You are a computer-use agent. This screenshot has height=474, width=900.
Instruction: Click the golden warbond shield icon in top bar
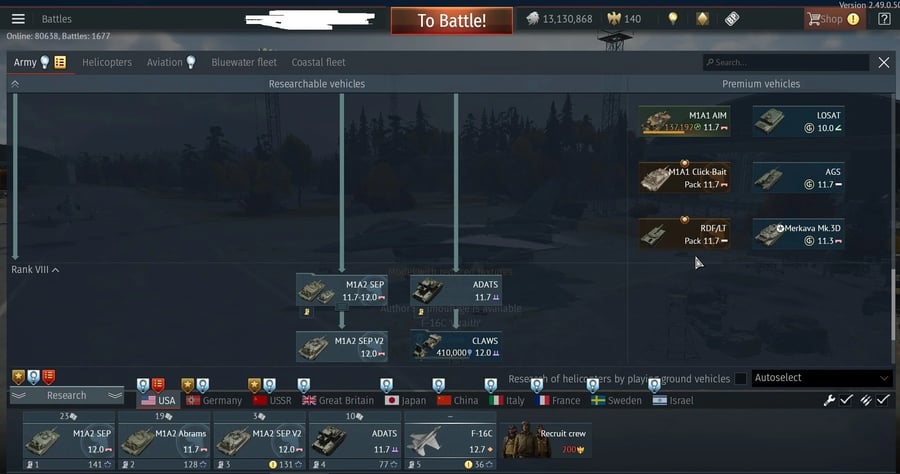pyautogui.click(x=703, y=19)
